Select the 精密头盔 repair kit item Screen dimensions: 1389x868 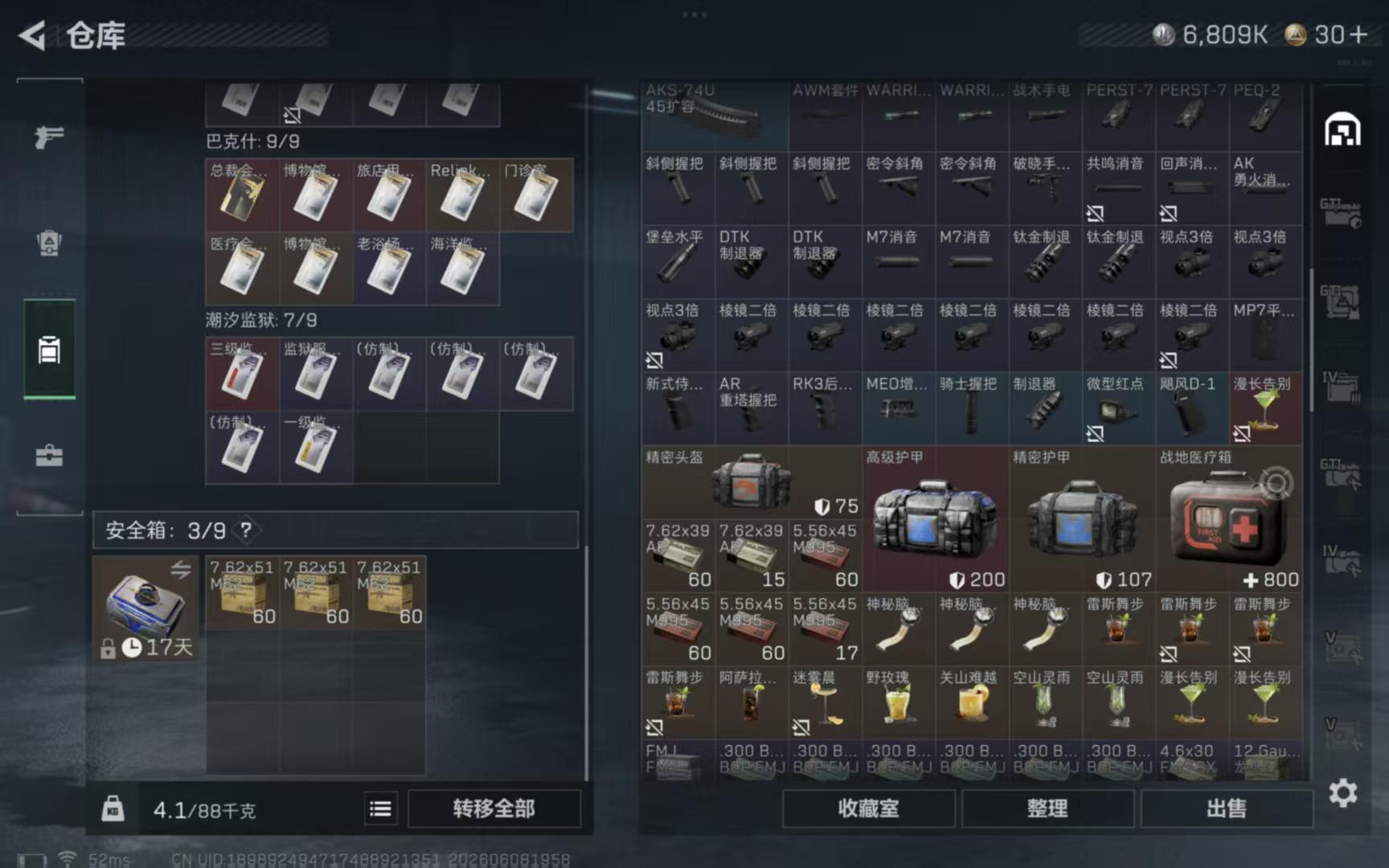(752, 483)
